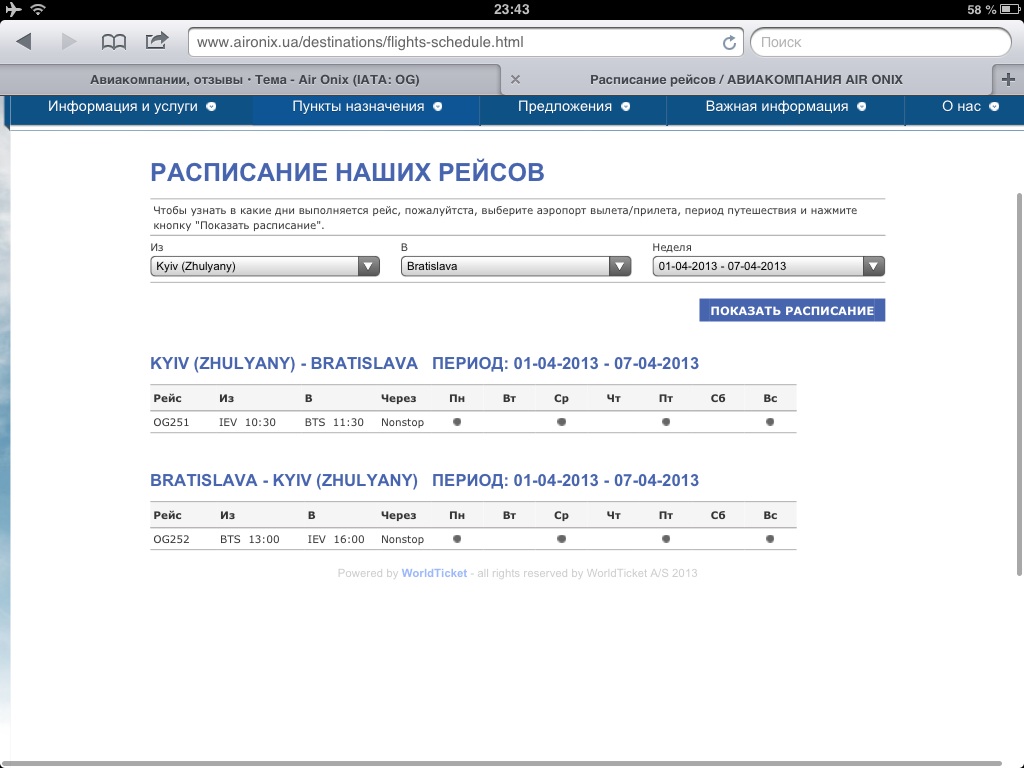Image resolution: width=1024 pixels, height=768 pixels.
Task: Open the Информация и услуги menu
Action: pyautogui.click(x=132, y=107)
